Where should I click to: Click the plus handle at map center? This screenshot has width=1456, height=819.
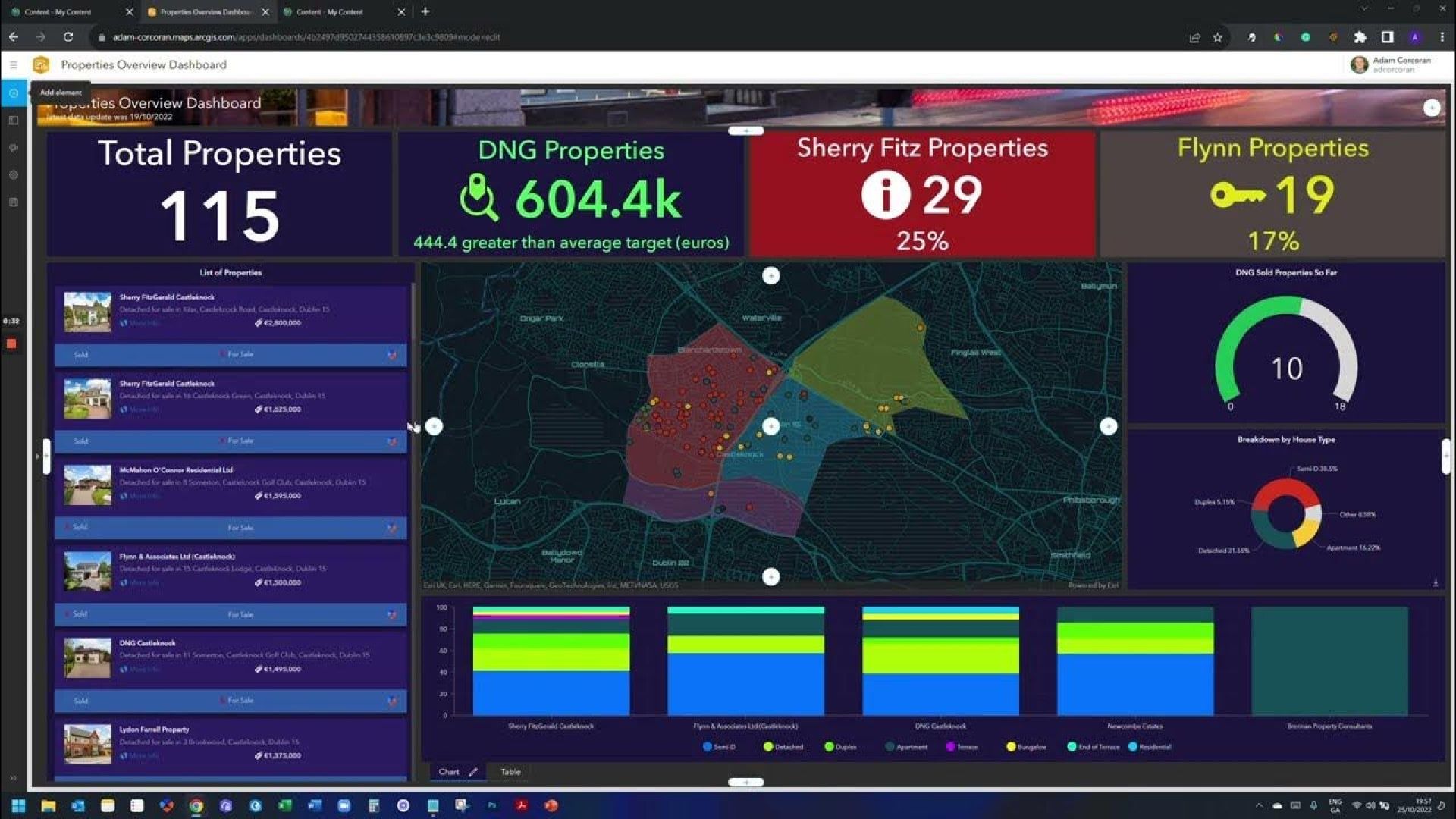770,426
